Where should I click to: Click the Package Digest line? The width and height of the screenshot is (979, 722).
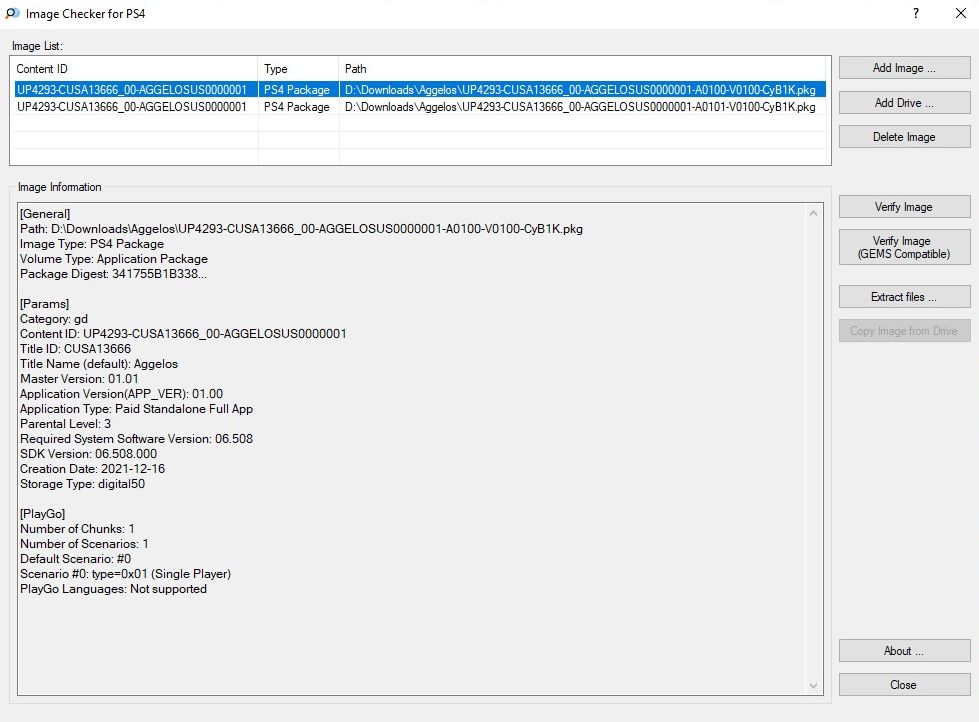coord(113,274)
